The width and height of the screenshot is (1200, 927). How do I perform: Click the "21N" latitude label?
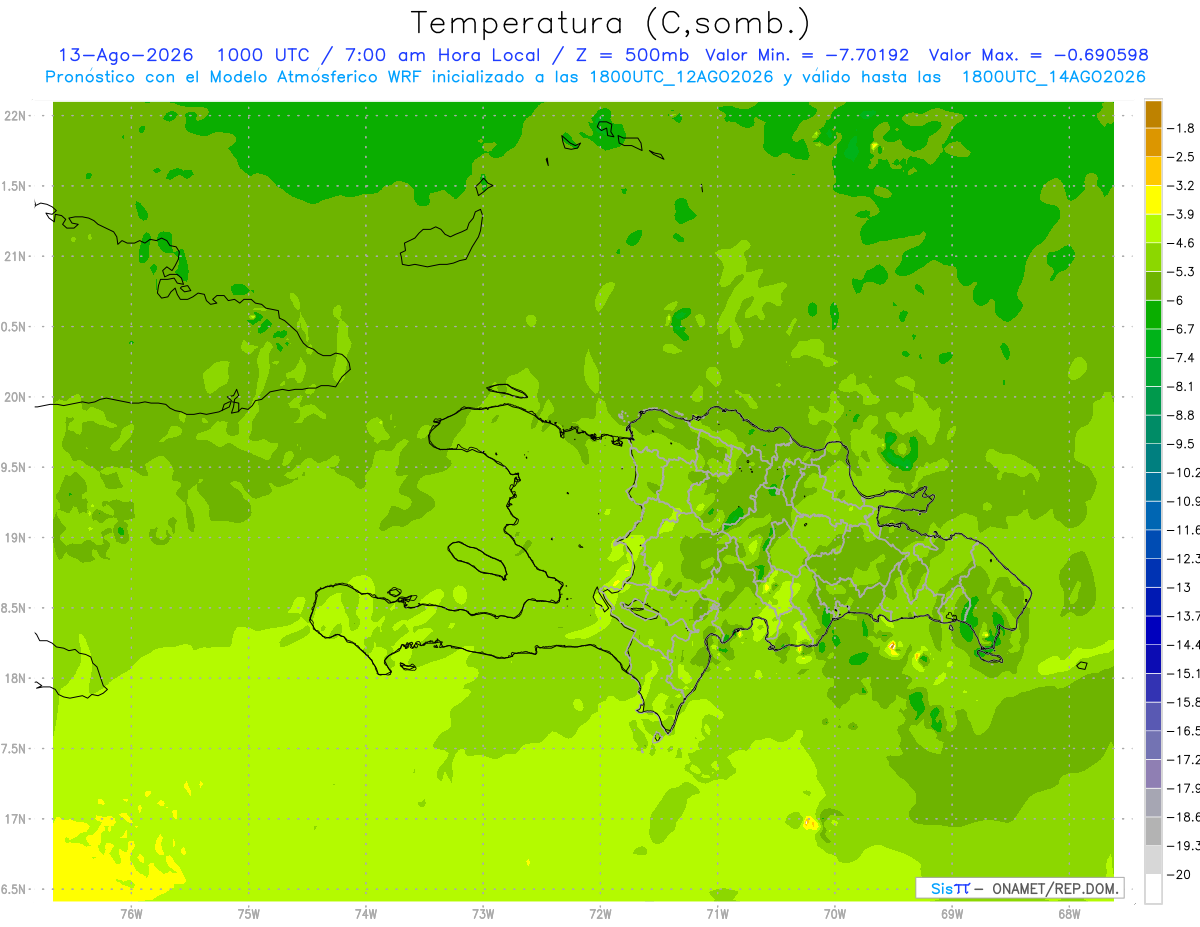17,257
